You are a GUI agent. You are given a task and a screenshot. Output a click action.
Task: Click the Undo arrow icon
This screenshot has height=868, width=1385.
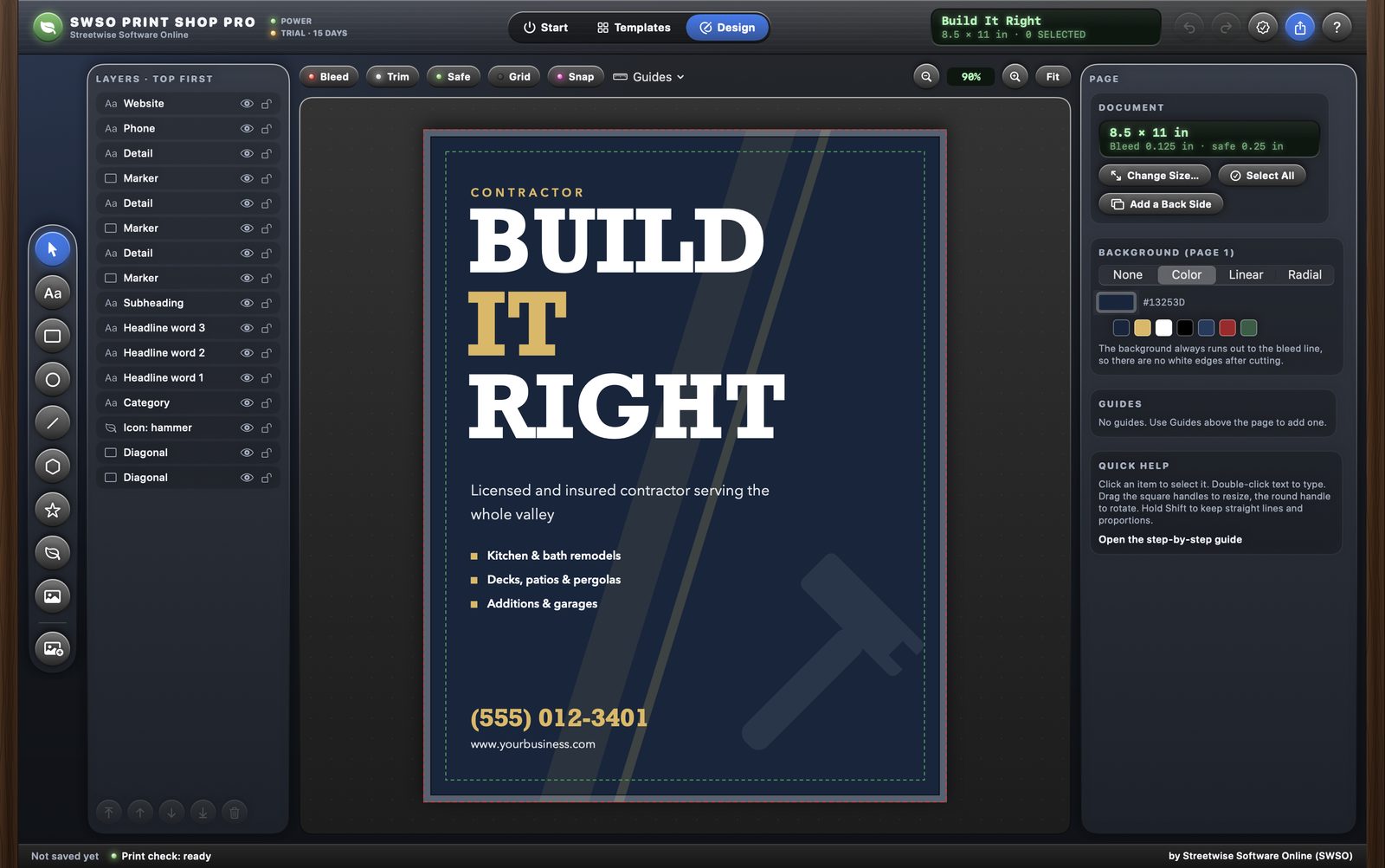[x=1189, y=27]
